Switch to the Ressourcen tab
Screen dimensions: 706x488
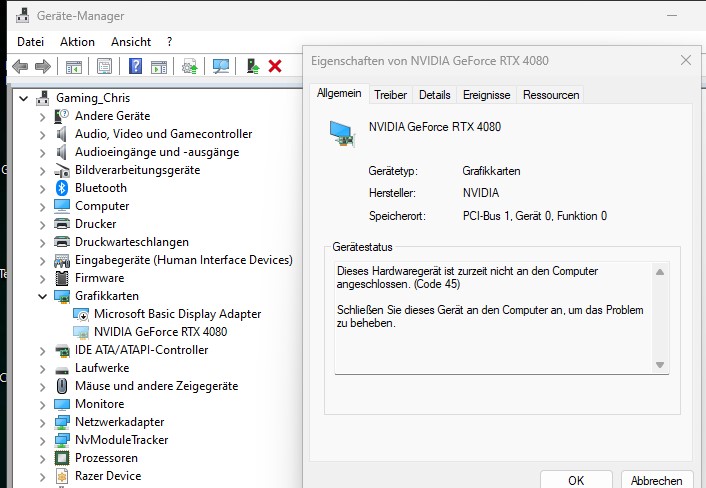tap(551, 95)
